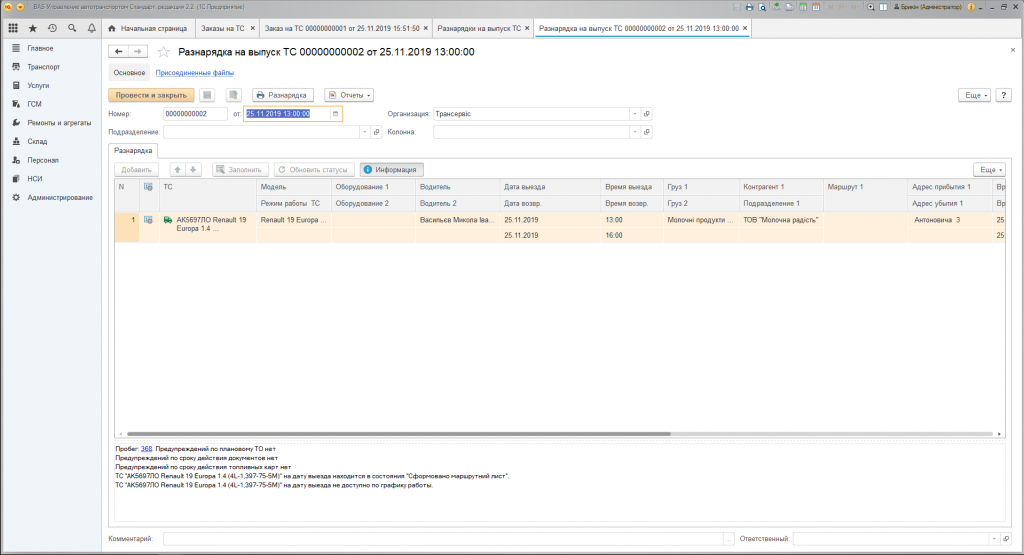The image size is (1024, 555).
Task: Move table row up arrow
Action: [177, 170]
